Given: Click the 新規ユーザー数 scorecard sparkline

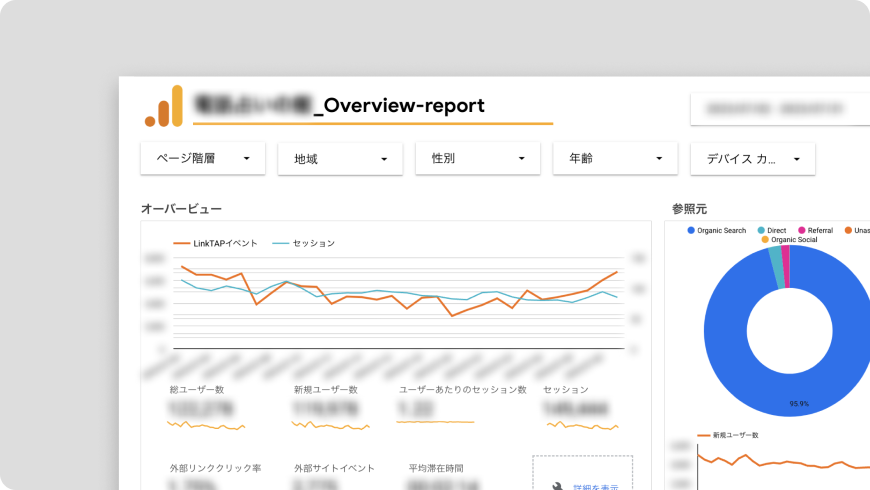Looking at the screenshot, I should [330, 426].
